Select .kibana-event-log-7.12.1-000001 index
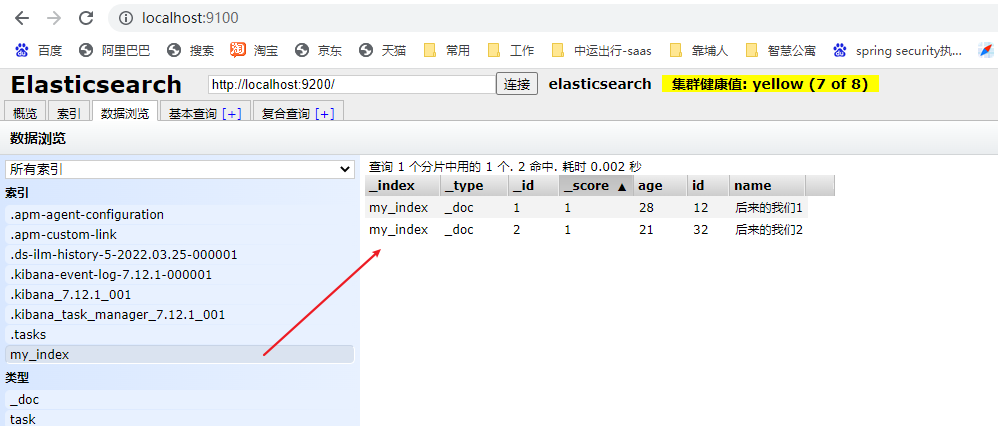998x426 pixels. pos(179,274)
